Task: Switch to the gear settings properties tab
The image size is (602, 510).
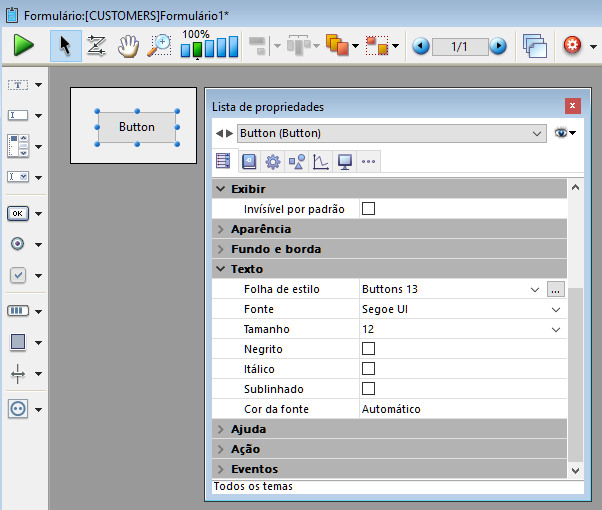Action: 272,161
